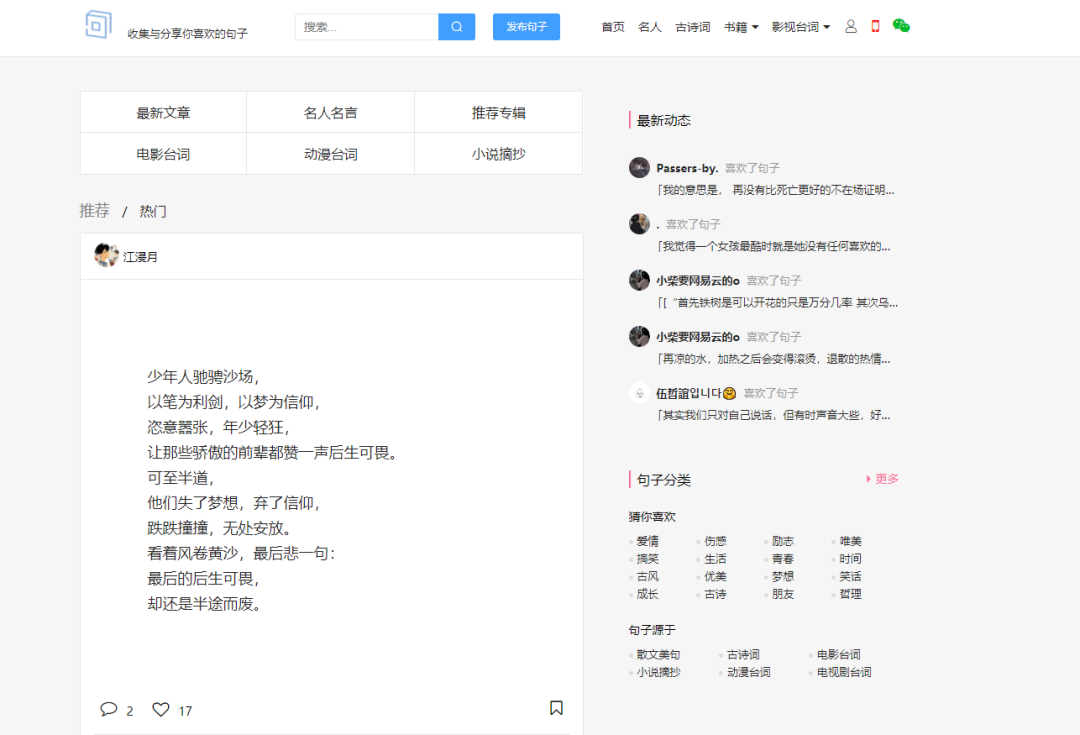Open the 动漫台词 tile in the grid
The height and width of the screenshot is (735, 1080).
[x=330, y=154]
